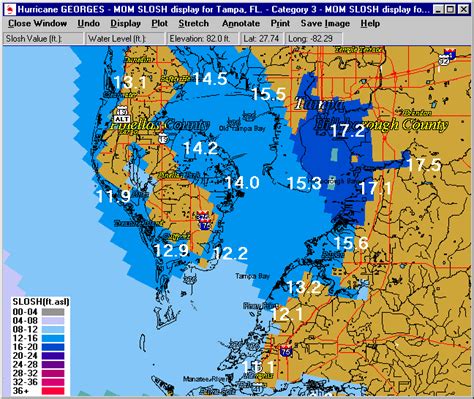Click the 12.9 surge value on map
Screen dimensions: 474x399
[x=171, y=251]
